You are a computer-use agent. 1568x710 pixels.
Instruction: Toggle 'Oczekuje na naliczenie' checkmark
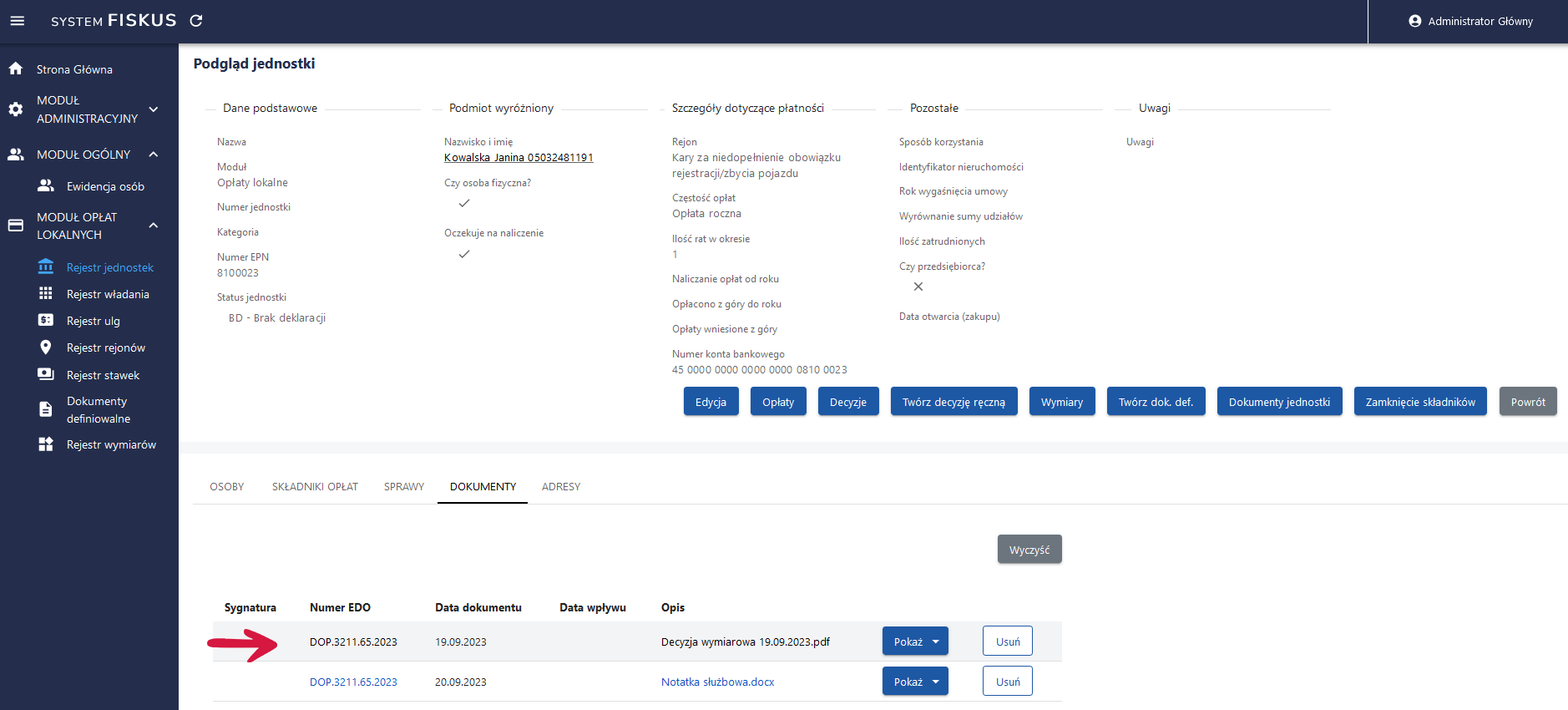click(x=464, y=254)
